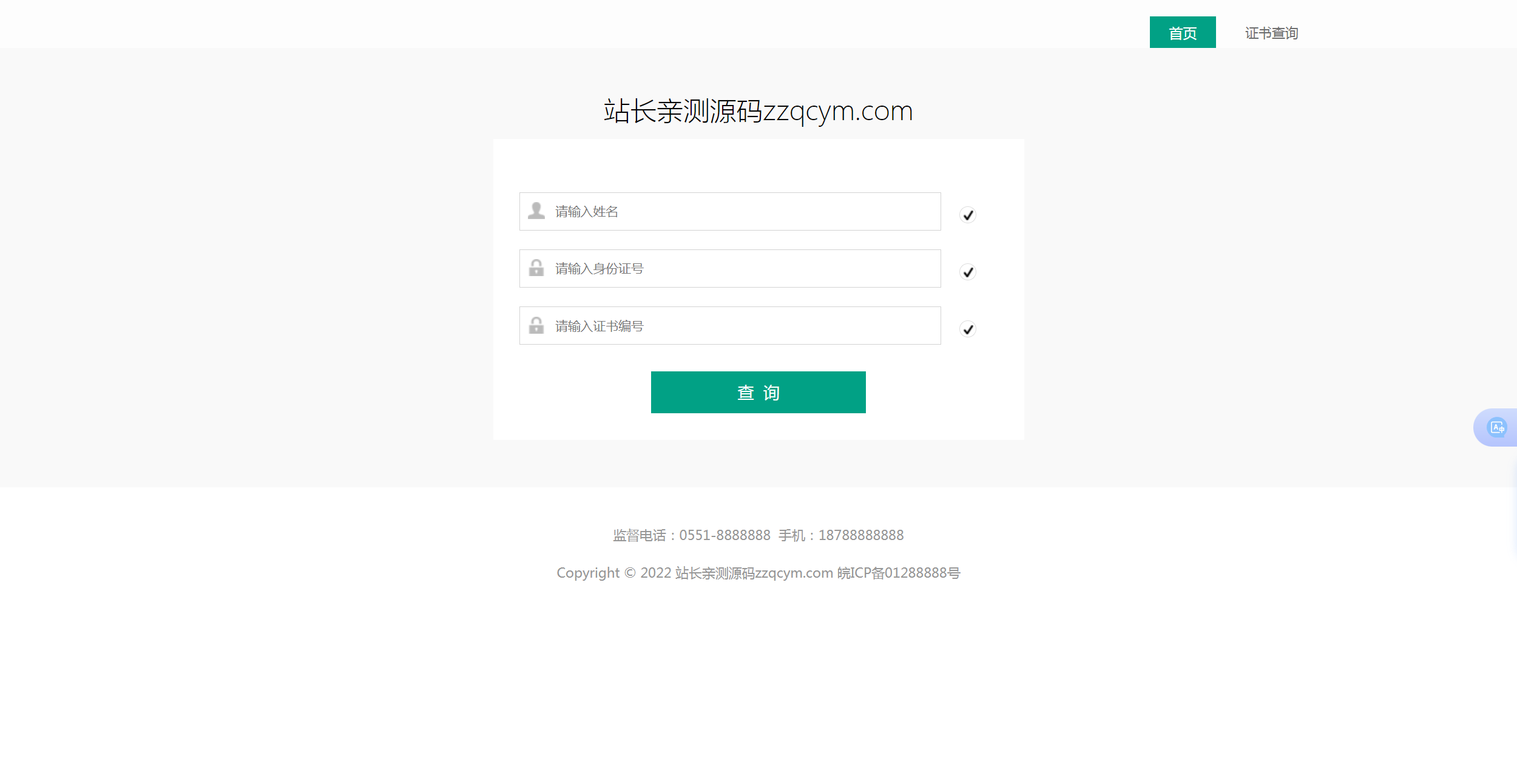Focus the 请输入身份证号 input field
Image resolution: width=1517 pixels, height=784 pixels.
[x=730, y=268]
